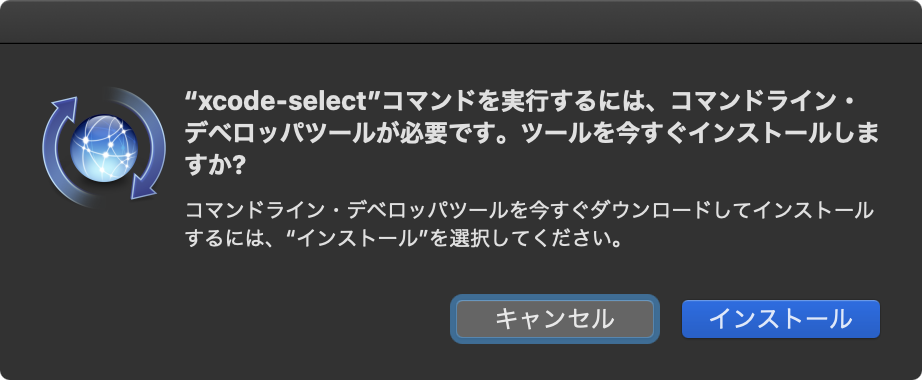This screenshot has height=380, width=922.
Task: Click the bold heading about コマンドライン・デベロッパツール
Action: pyautogui.click(x=532, y=135)
